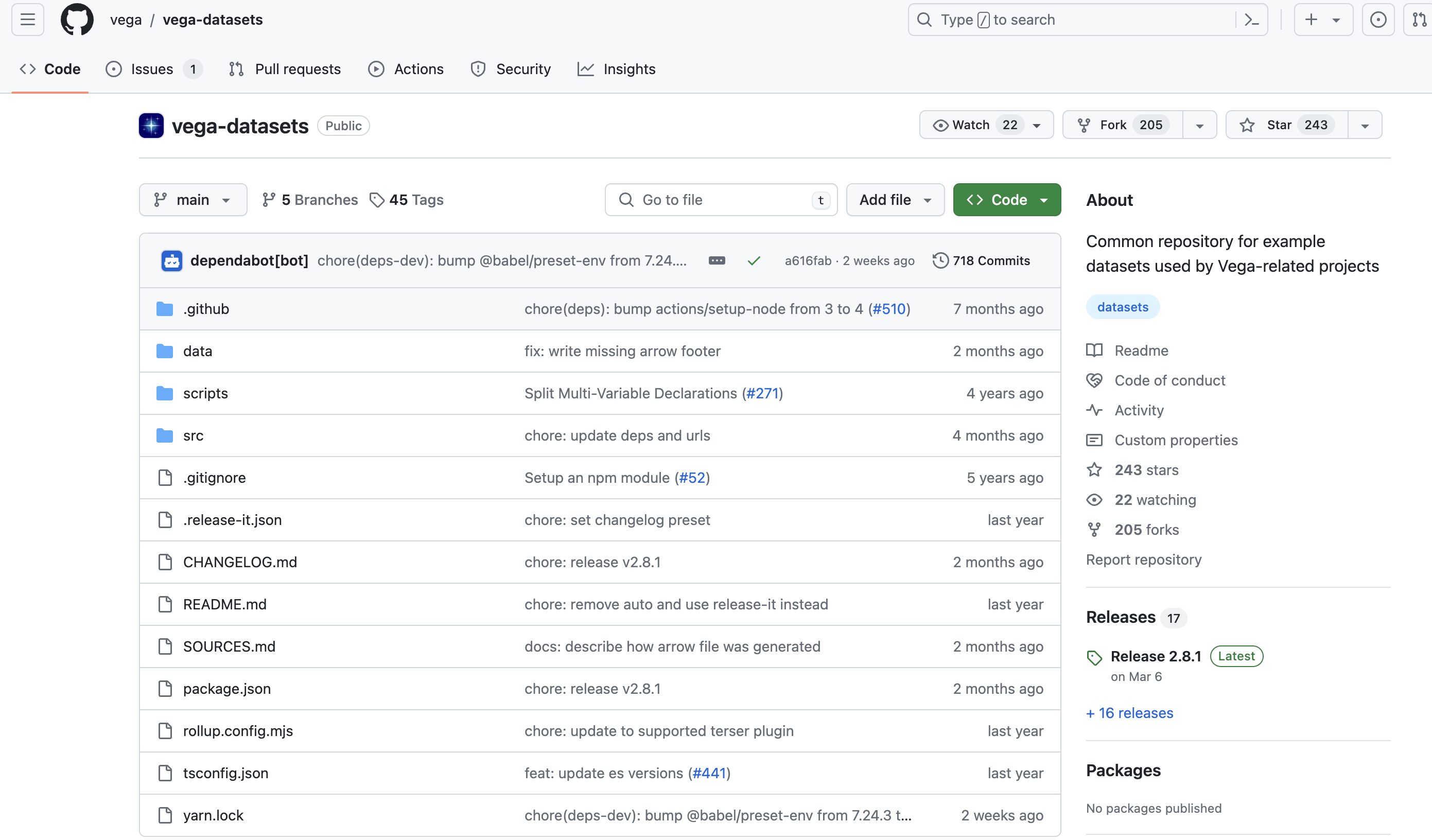This screenshot has width=1432, height=840.
Task: Click the green commit status checkmark
Action: click(x=754, y=261)
